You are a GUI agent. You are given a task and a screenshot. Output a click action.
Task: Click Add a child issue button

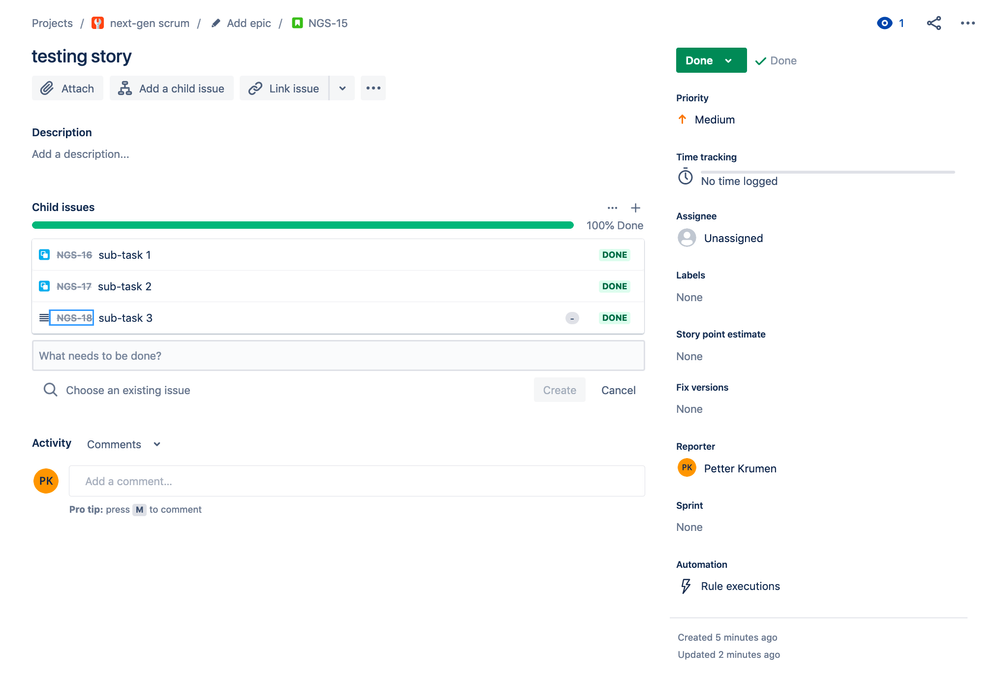click(x=171, y=89)
